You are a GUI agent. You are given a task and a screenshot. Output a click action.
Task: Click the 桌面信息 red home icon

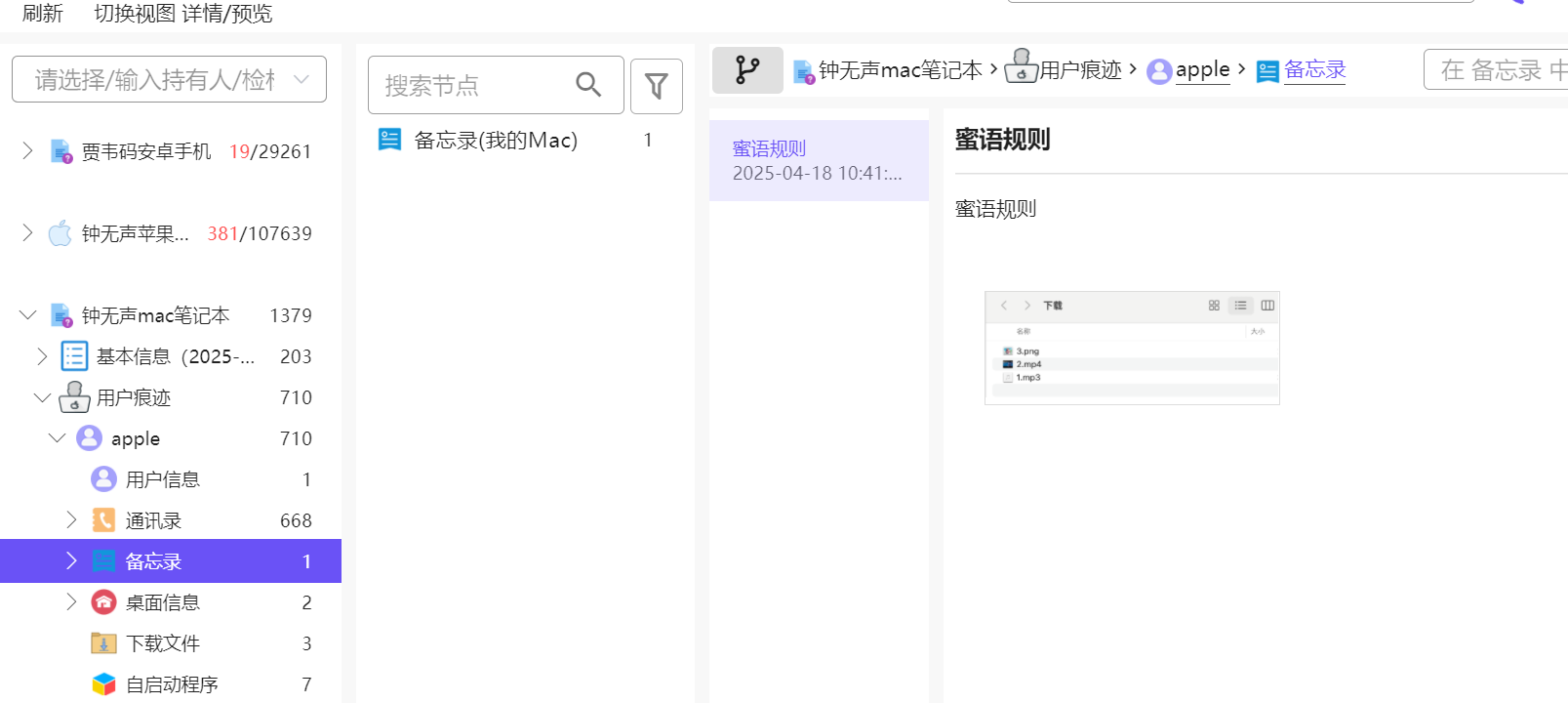pos(103,602)
